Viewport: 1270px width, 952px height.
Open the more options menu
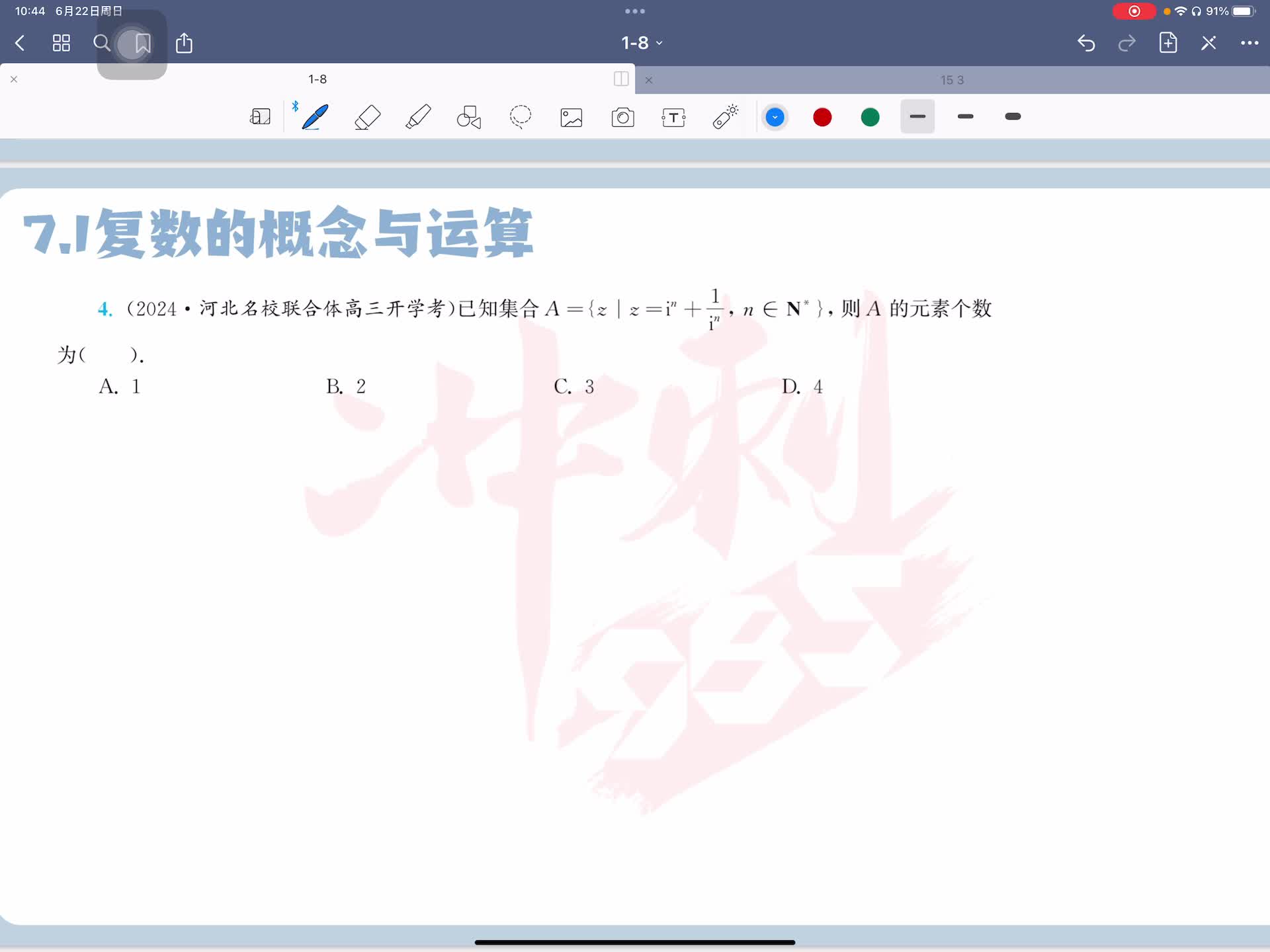point(1249,43)
